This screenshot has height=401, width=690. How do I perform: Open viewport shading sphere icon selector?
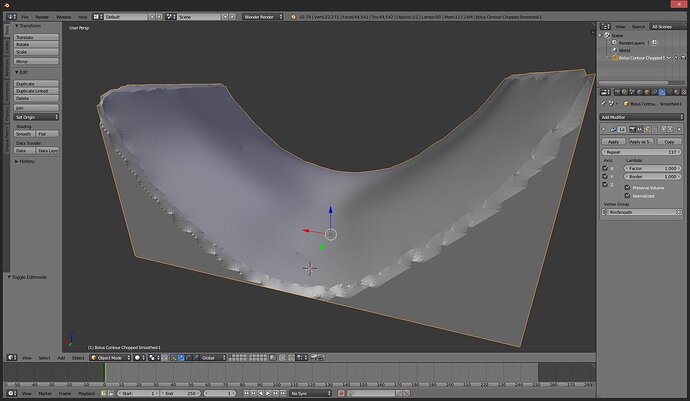(x=139, y=357)
